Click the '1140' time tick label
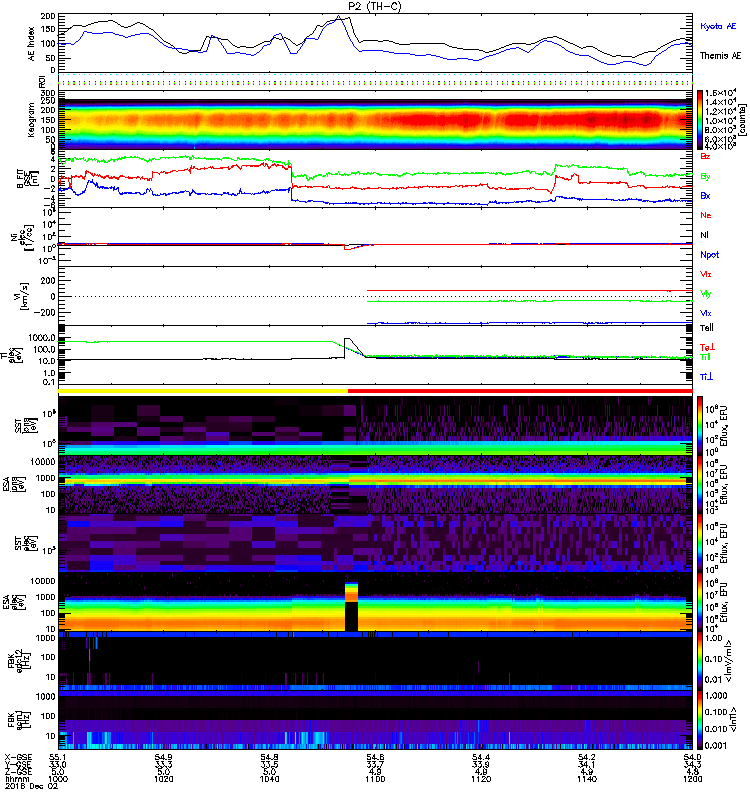This screenshot has height=800, width=750. pos(587,779)
